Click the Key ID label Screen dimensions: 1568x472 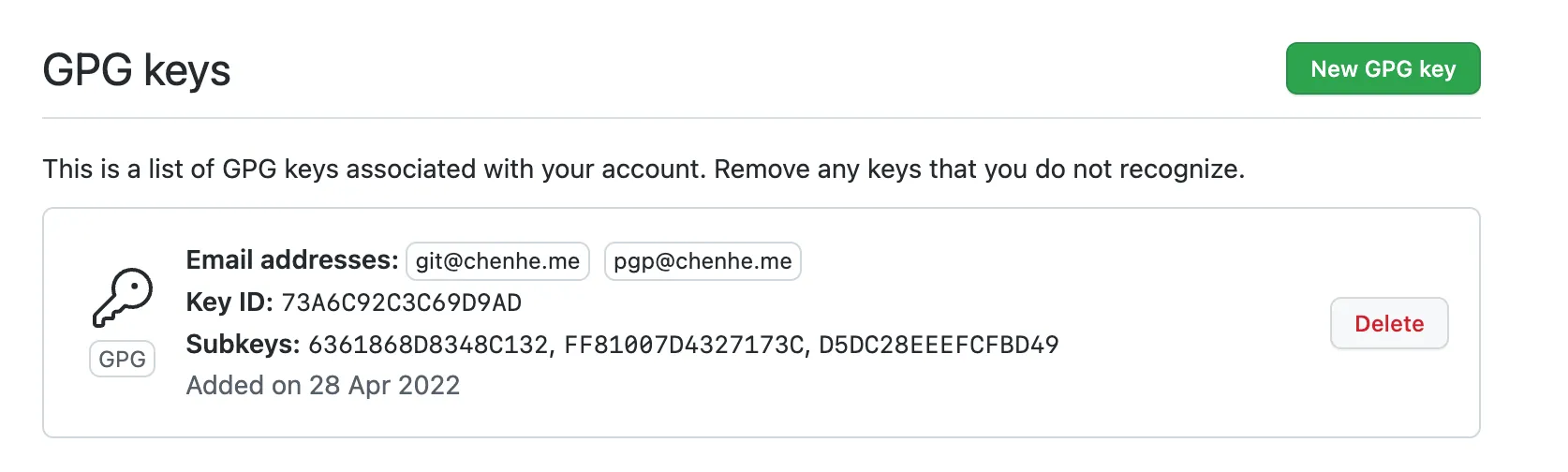(229, 302)
